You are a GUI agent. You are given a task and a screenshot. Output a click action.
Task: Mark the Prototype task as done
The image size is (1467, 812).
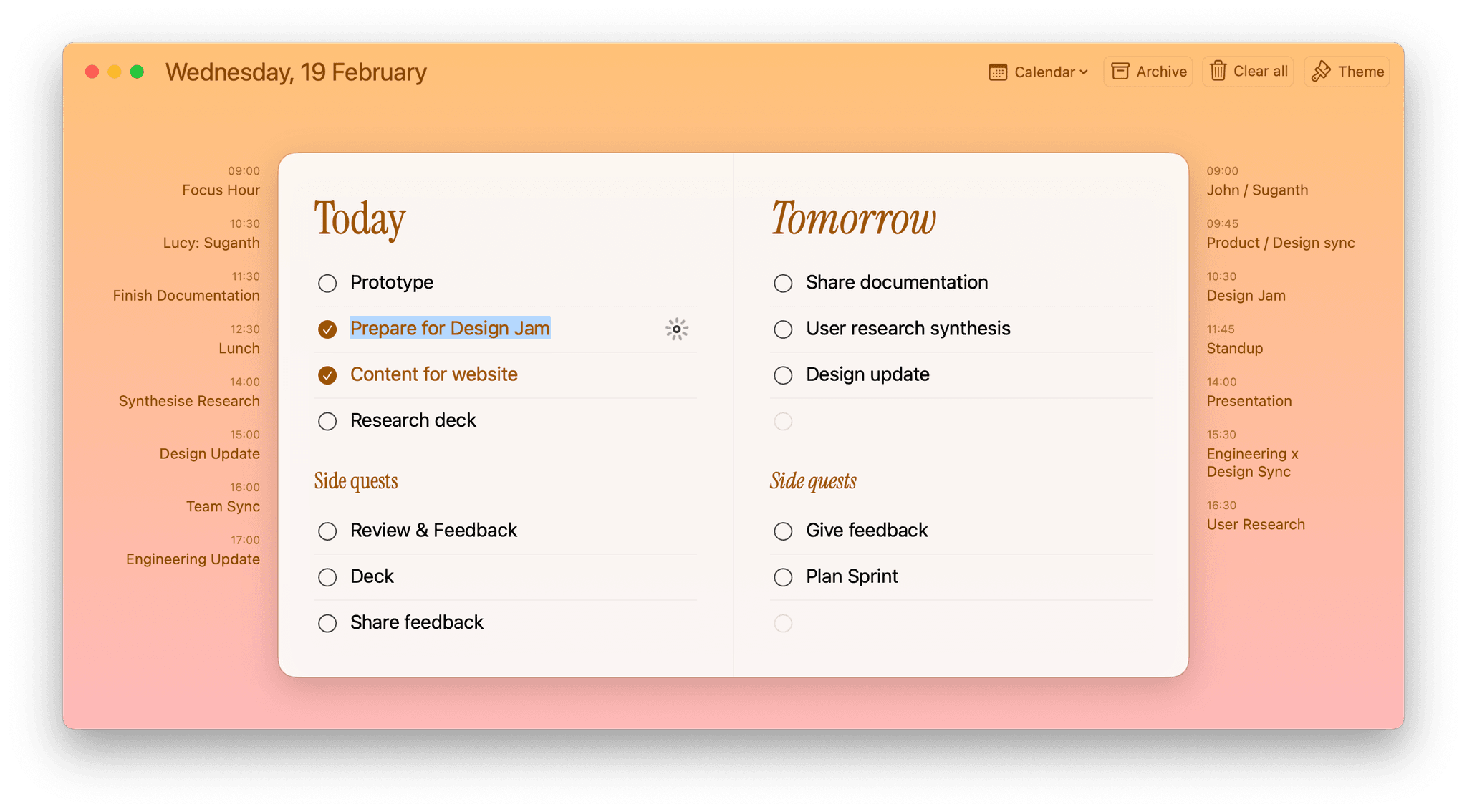pyautogui.click(x=327, y=283)
